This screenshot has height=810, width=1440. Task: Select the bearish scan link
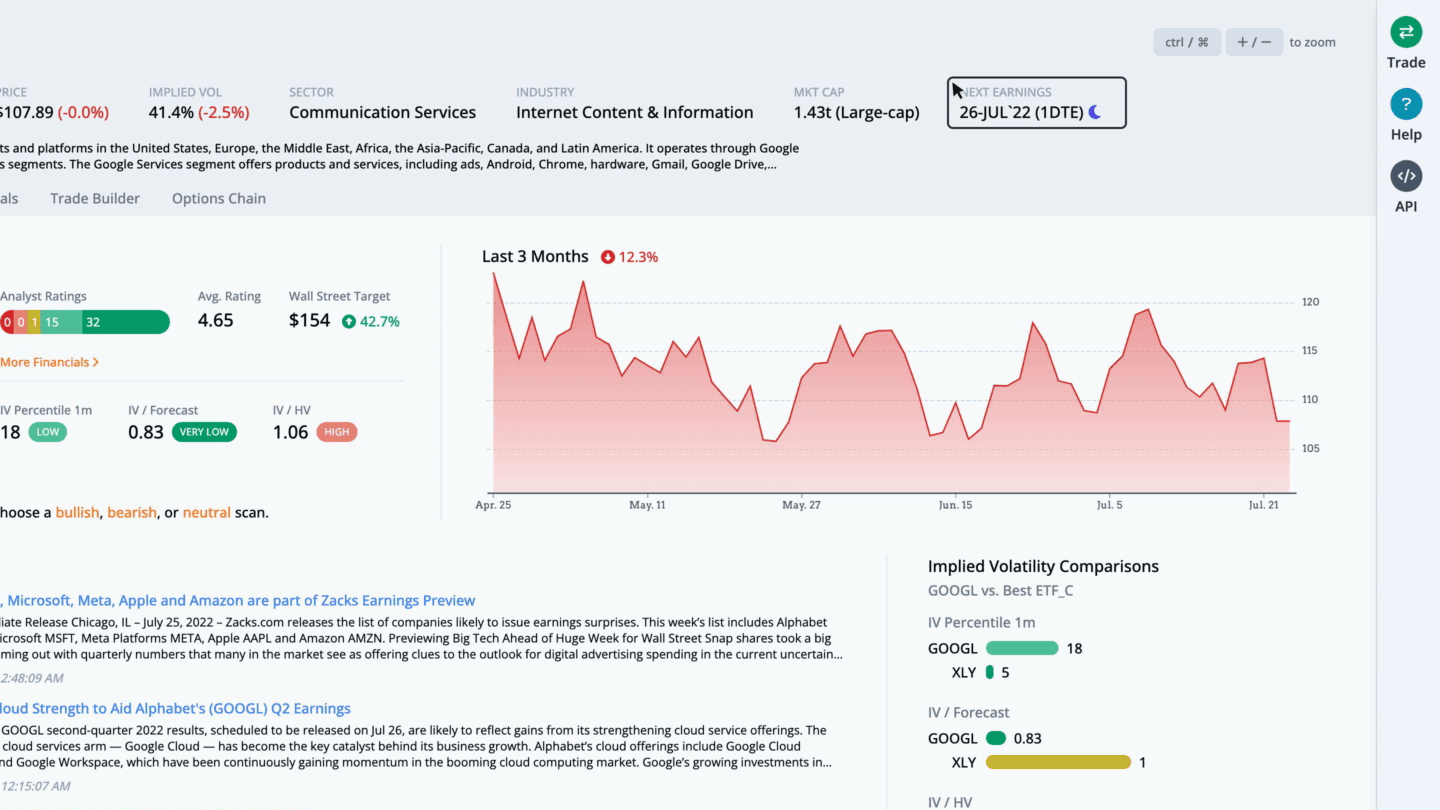coord(132,512)
